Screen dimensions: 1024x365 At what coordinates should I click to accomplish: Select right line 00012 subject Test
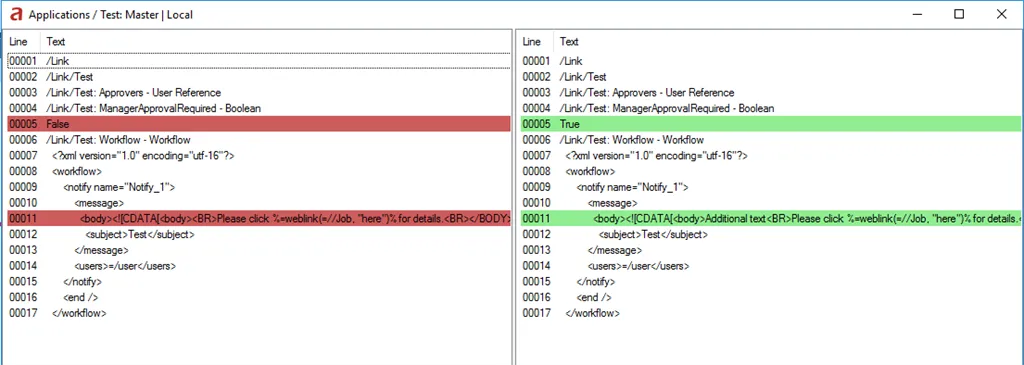[x=771, y=234]
